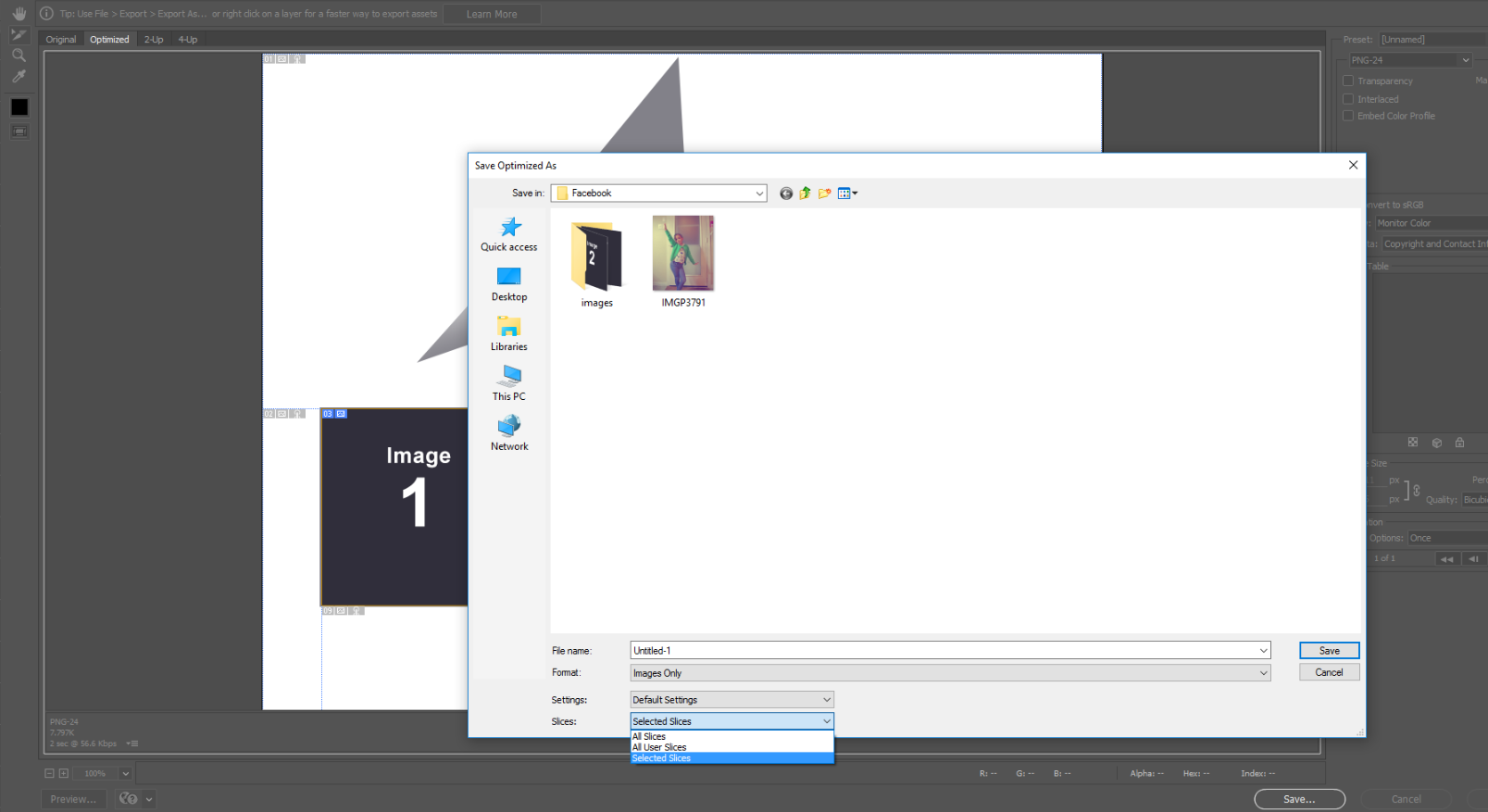Open the Format Images Only dropdown
1488x812 pixels.
(x=950, y=673)
